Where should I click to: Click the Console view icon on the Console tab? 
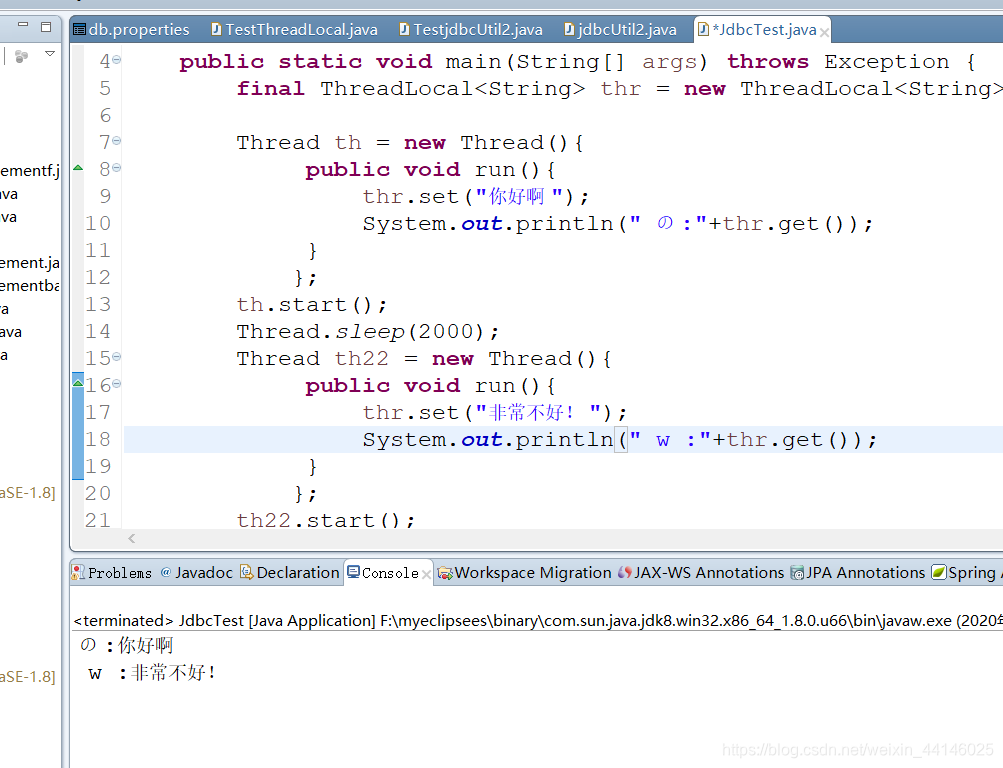[352, 573]
